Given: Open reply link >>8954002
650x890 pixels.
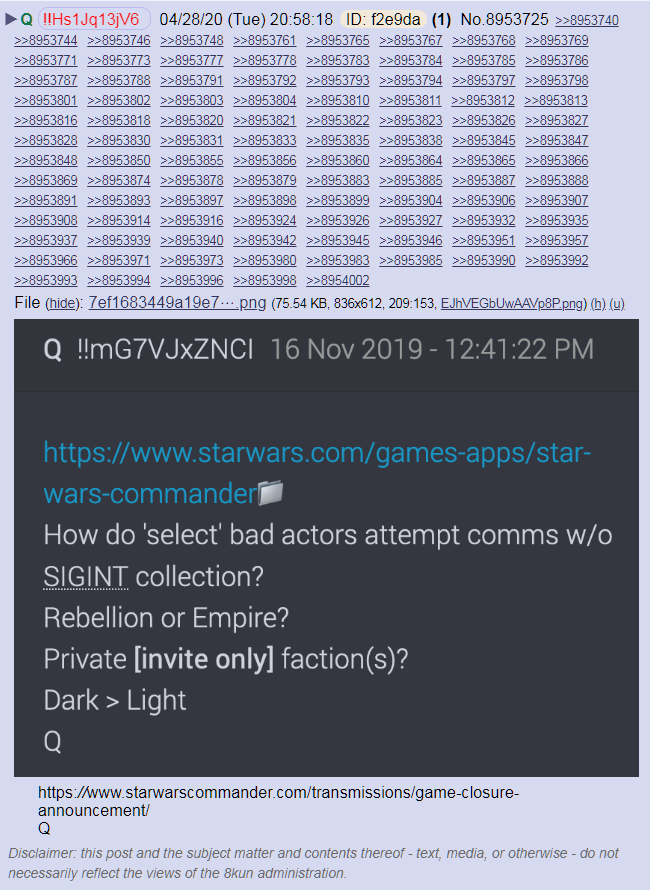Looking at the screenshot, I should (338, 280).
